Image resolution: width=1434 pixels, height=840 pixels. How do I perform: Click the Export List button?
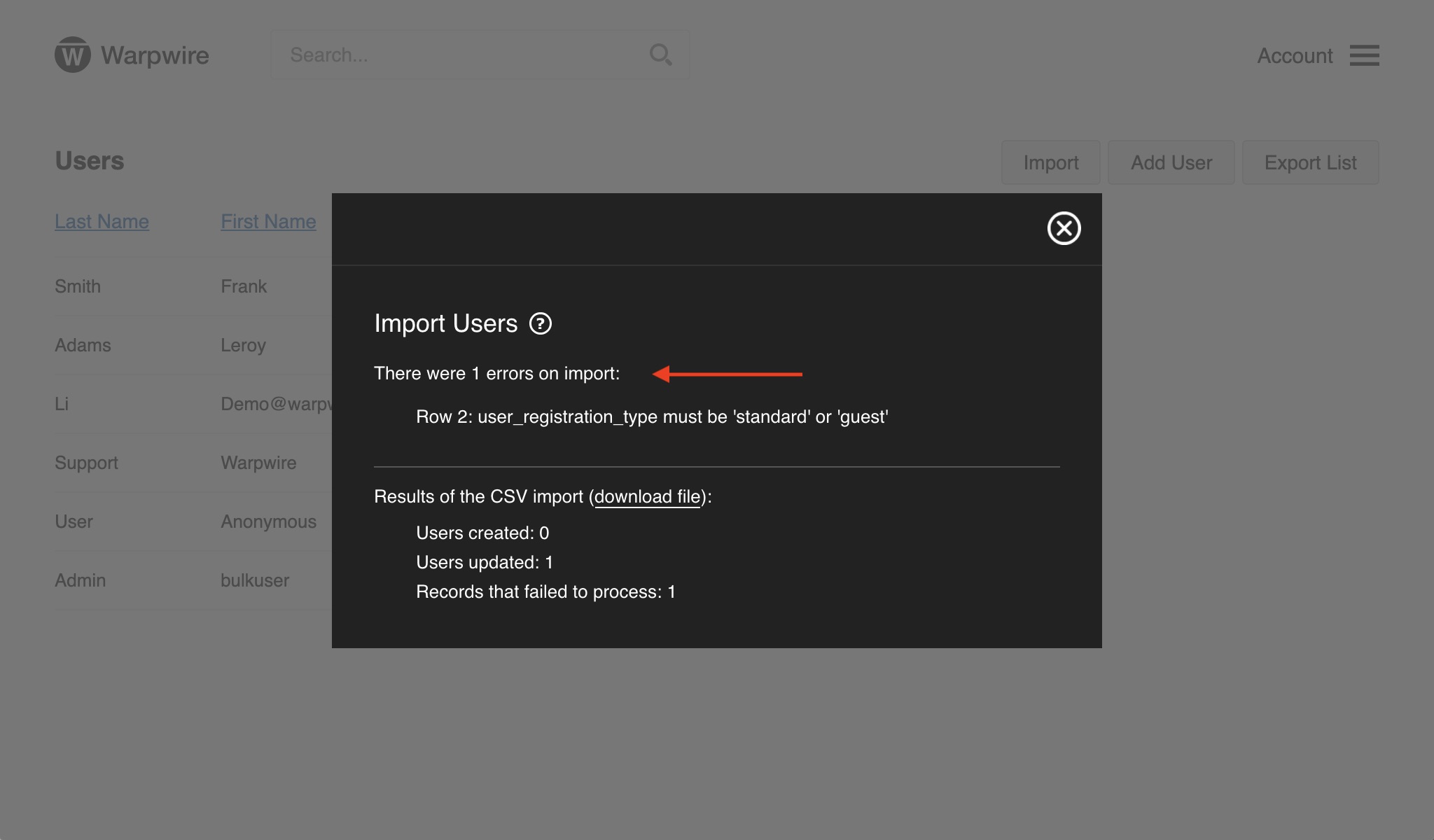(x=1310, y=162)
